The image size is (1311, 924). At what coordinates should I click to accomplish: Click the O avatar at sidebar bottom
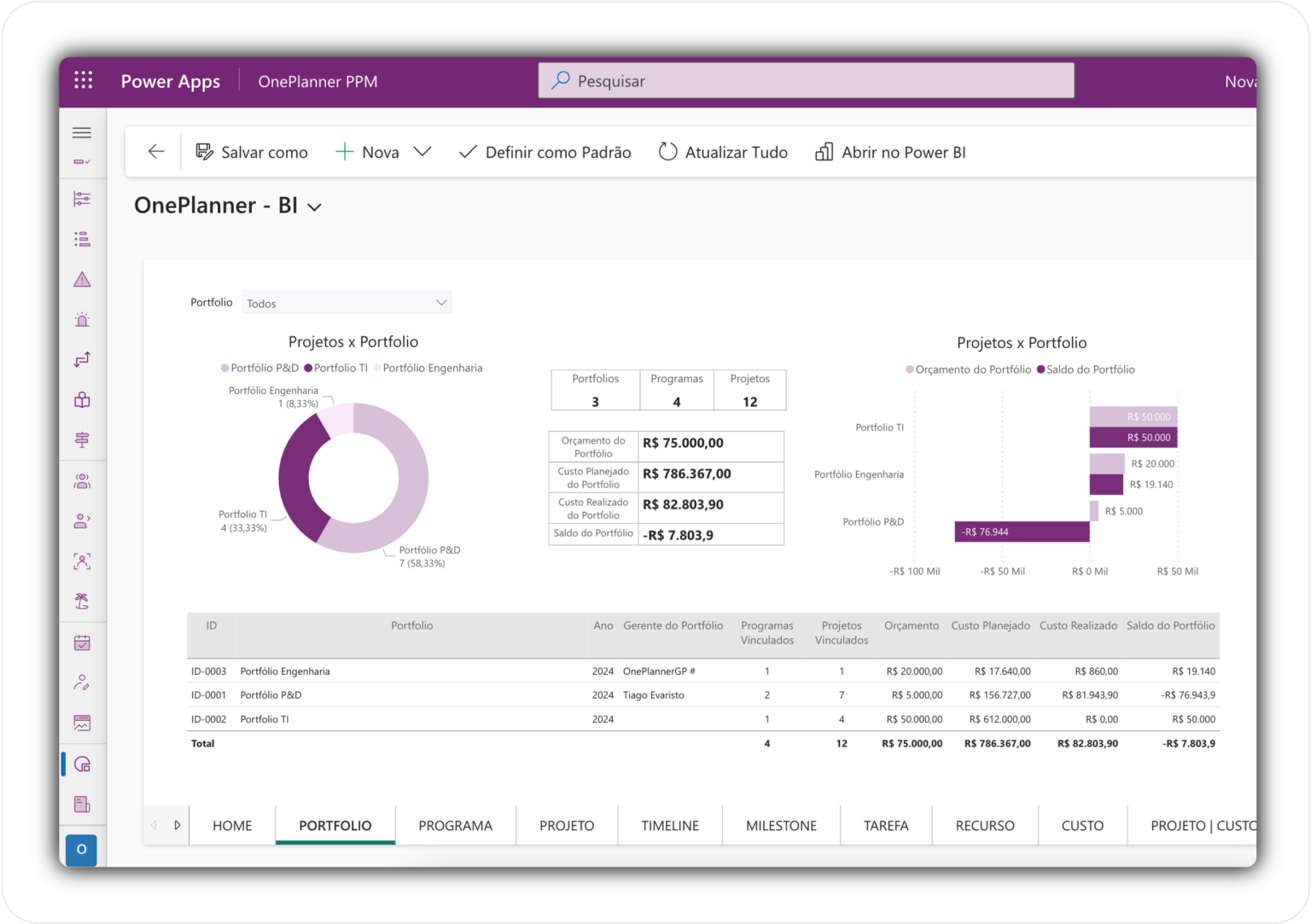tap(81, 850)
